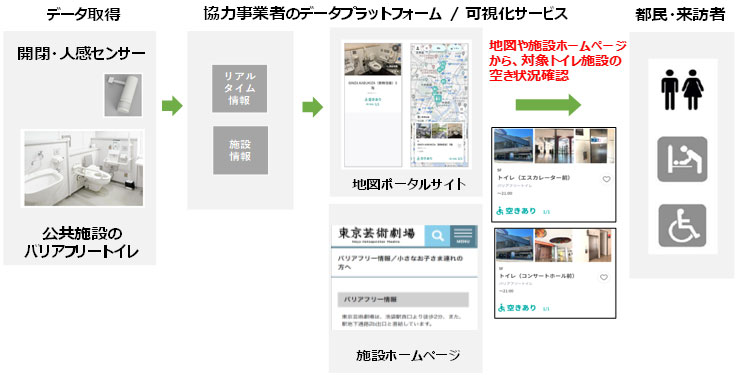Viewport: 739px width, 379px height.
Task: Click the green arrow after data platform
Action: (312, 107)
